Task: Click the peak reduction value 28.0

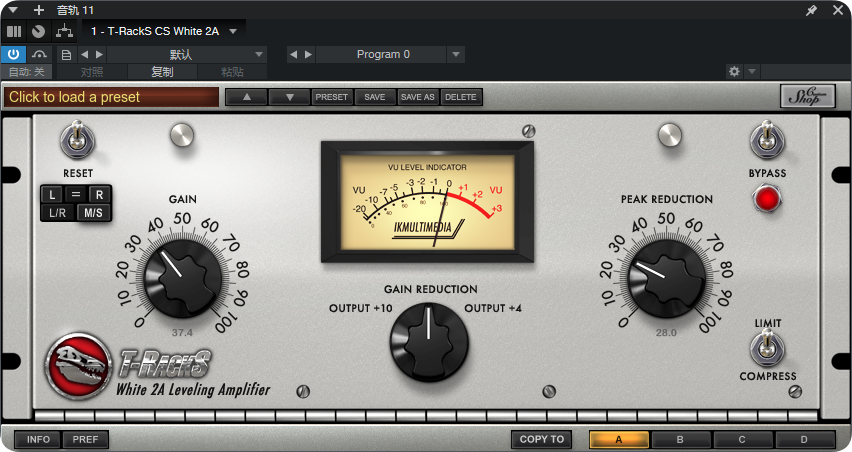Action: [666, 332]
